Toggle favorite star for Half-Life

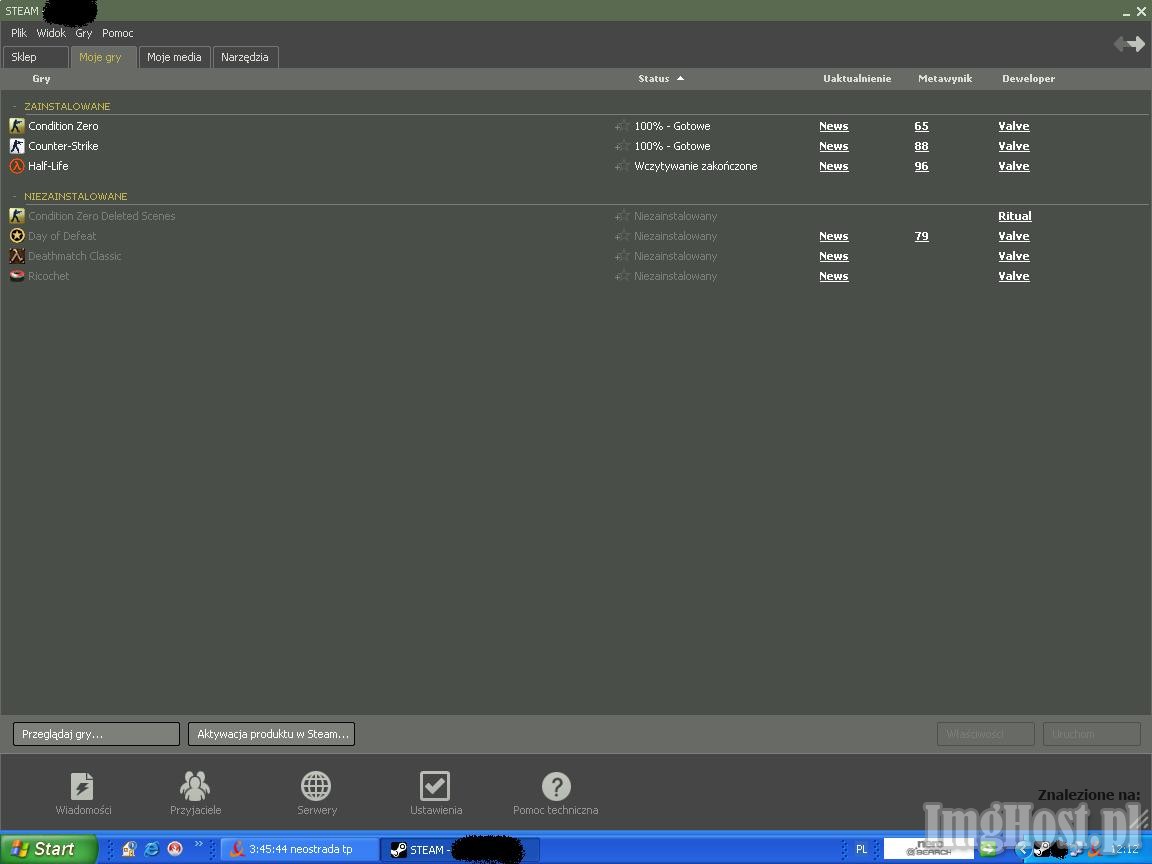[622, 166]
